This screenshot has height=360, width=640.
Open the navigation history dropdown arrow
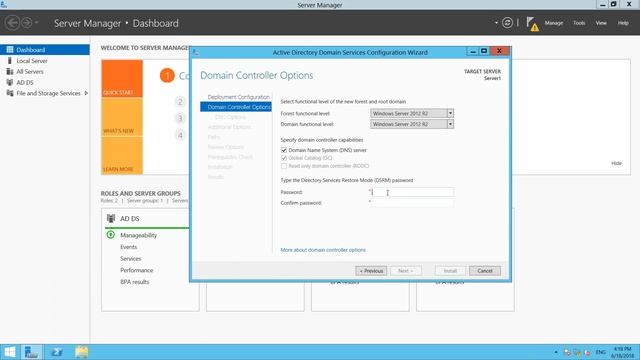(36, 23)
